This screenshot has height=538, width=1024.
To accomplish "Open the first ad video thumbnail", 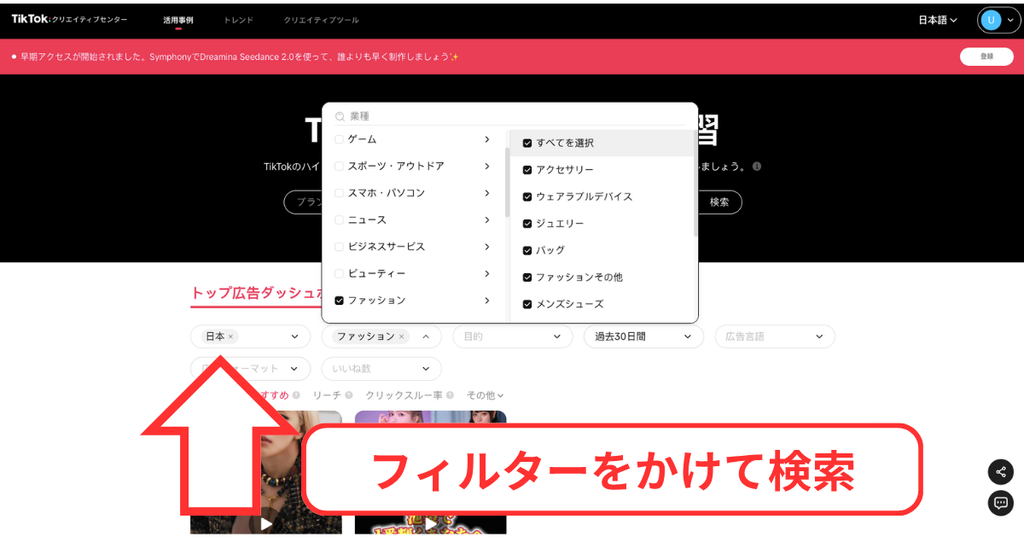I will point(266,471).
